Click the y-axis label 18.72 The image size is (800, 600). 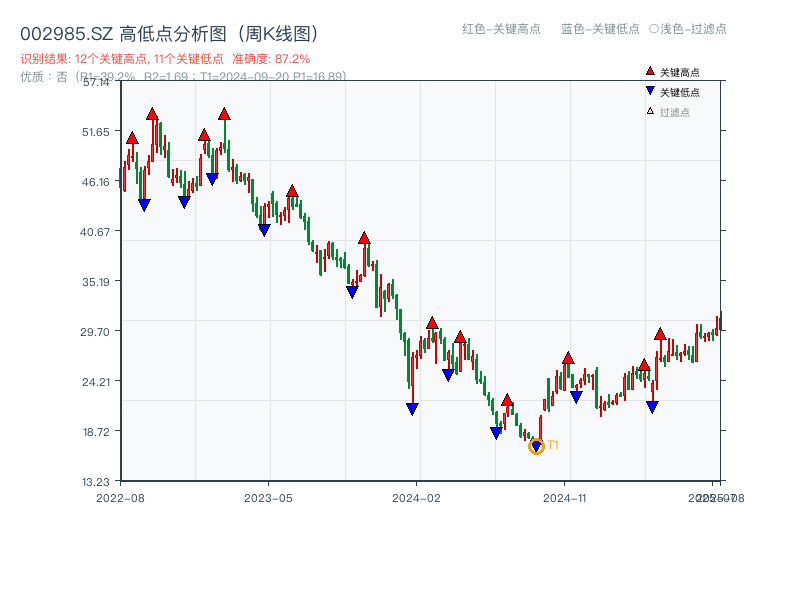[96, 432]
